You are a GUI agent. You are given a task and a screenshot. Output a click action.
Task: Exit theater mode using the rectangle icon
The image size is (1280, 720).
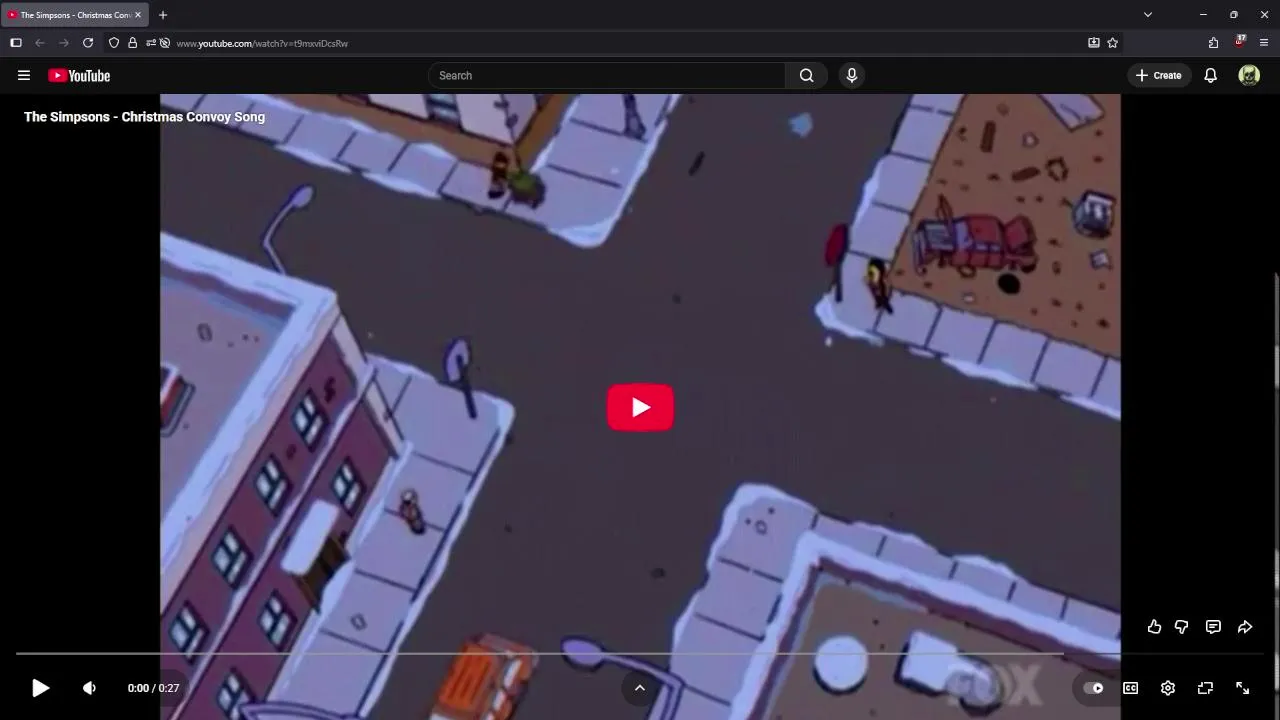[x=1205, y=688]
